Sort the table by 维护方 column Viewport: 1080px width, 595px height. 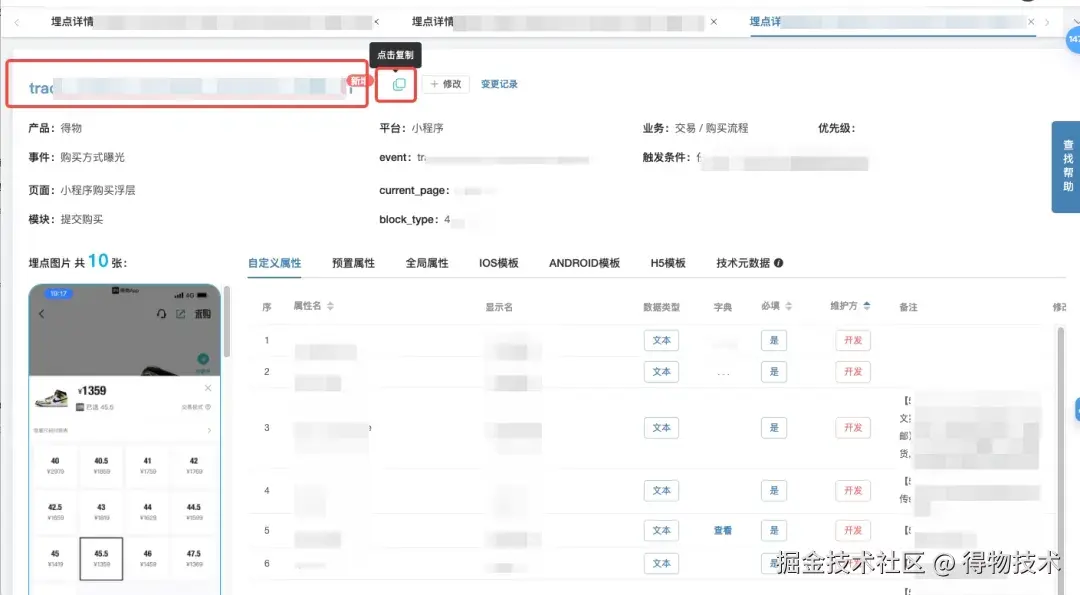(x=866, y=306)
